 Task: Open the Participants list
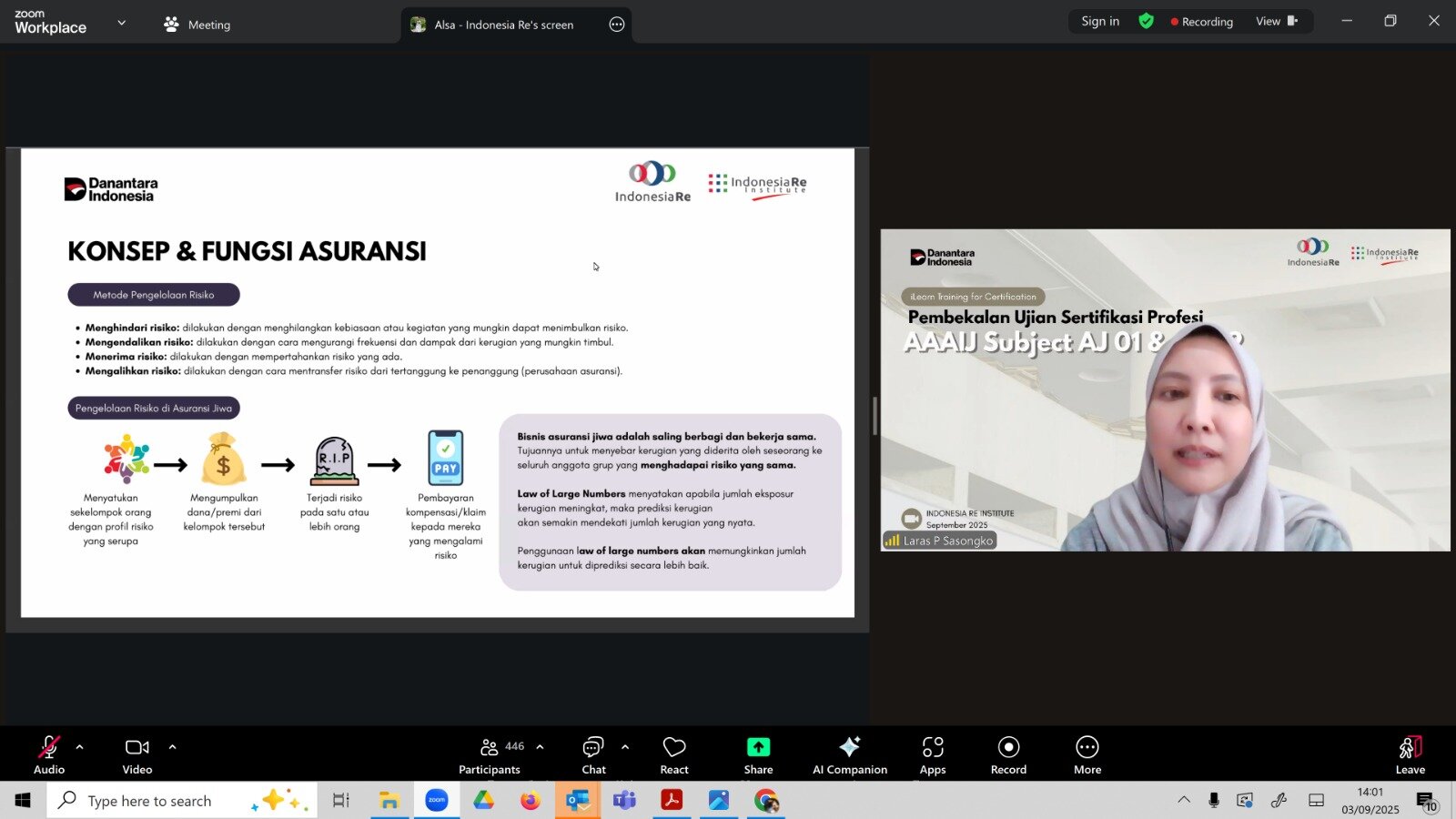point(491,754)
